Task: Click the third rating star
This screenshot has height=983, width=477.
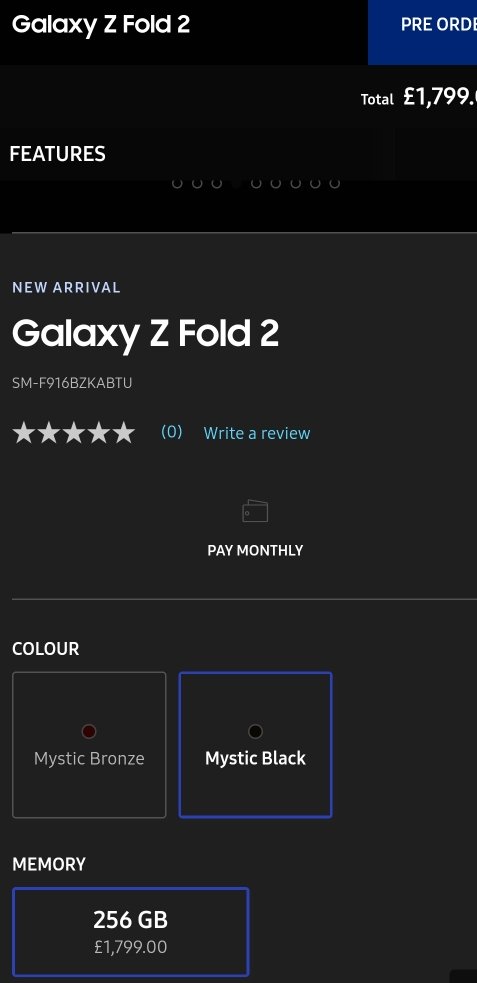Action: coord(73,433)
